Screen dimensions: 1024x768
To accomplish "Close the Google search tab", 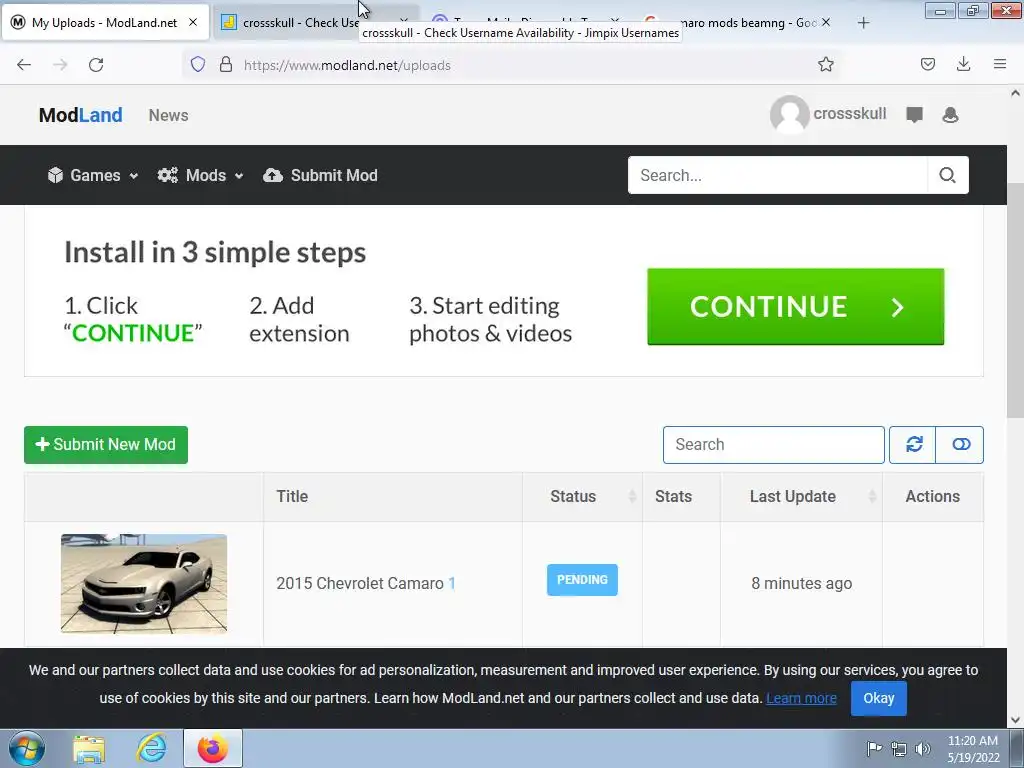I will (x=826, y=22).
